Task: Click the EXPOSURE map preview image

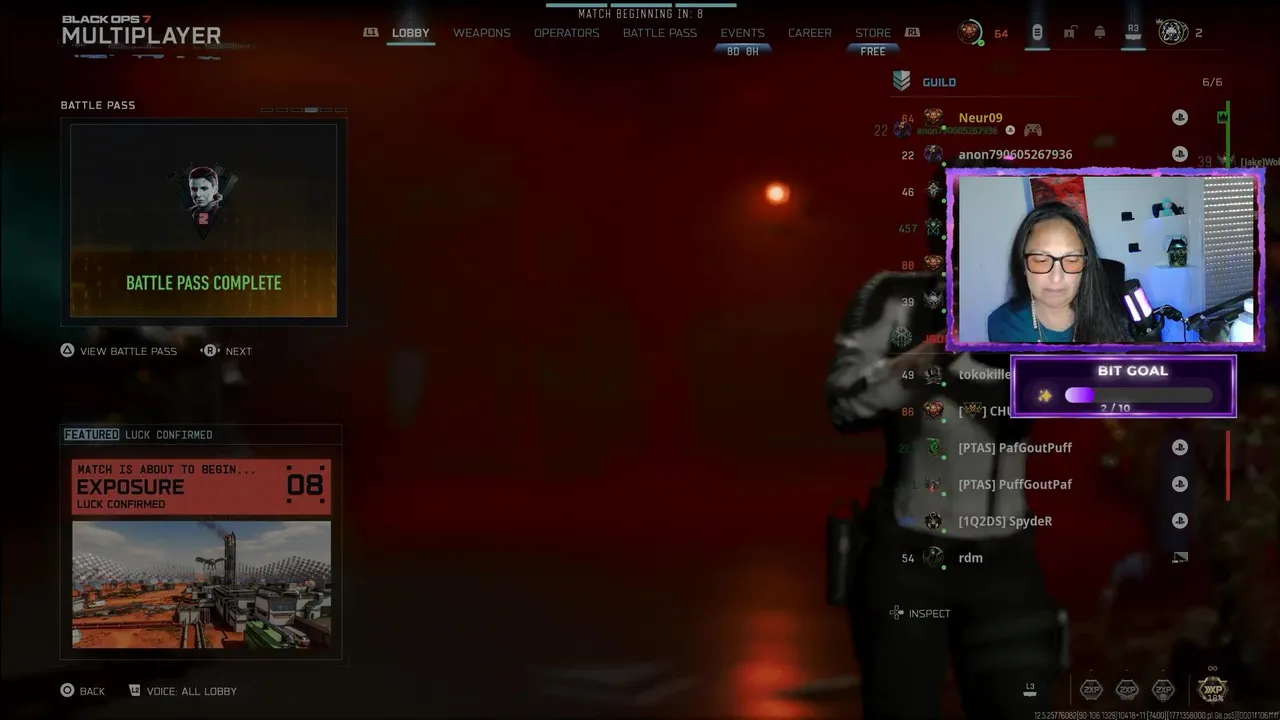Action: 201,585
